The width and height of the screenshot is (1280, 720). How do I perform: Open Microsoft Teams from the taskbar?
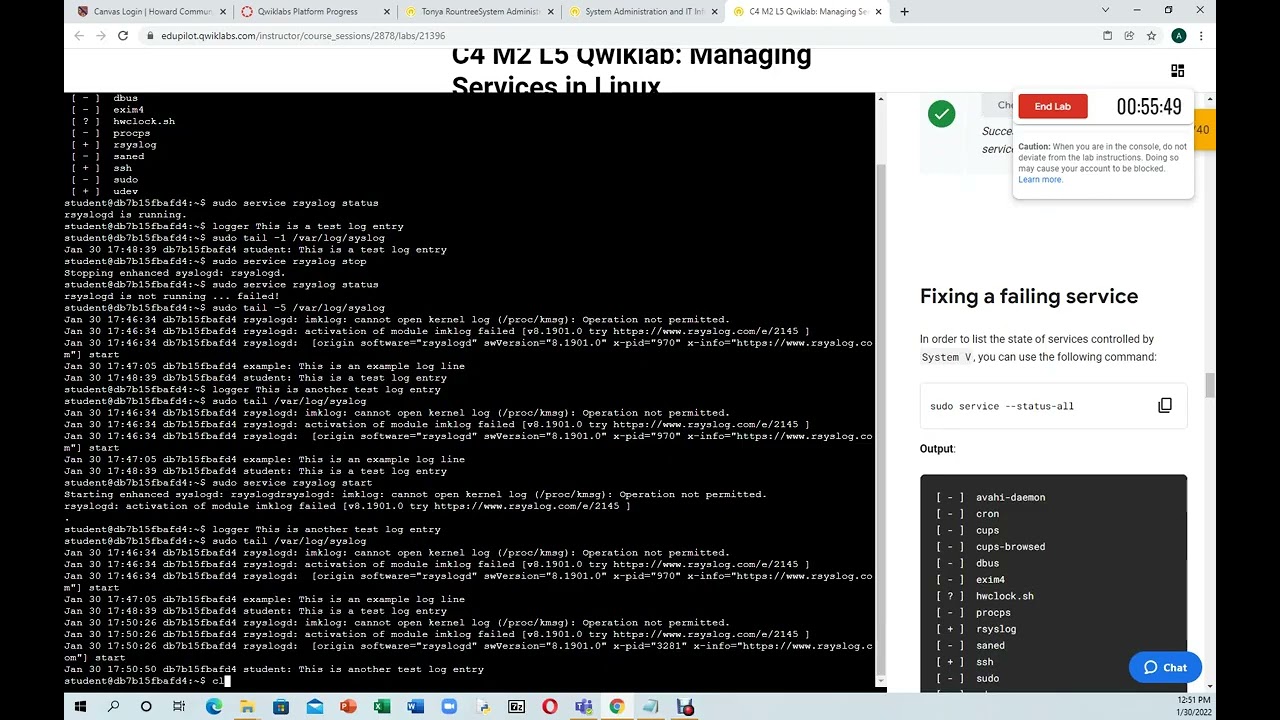[584, 707]
